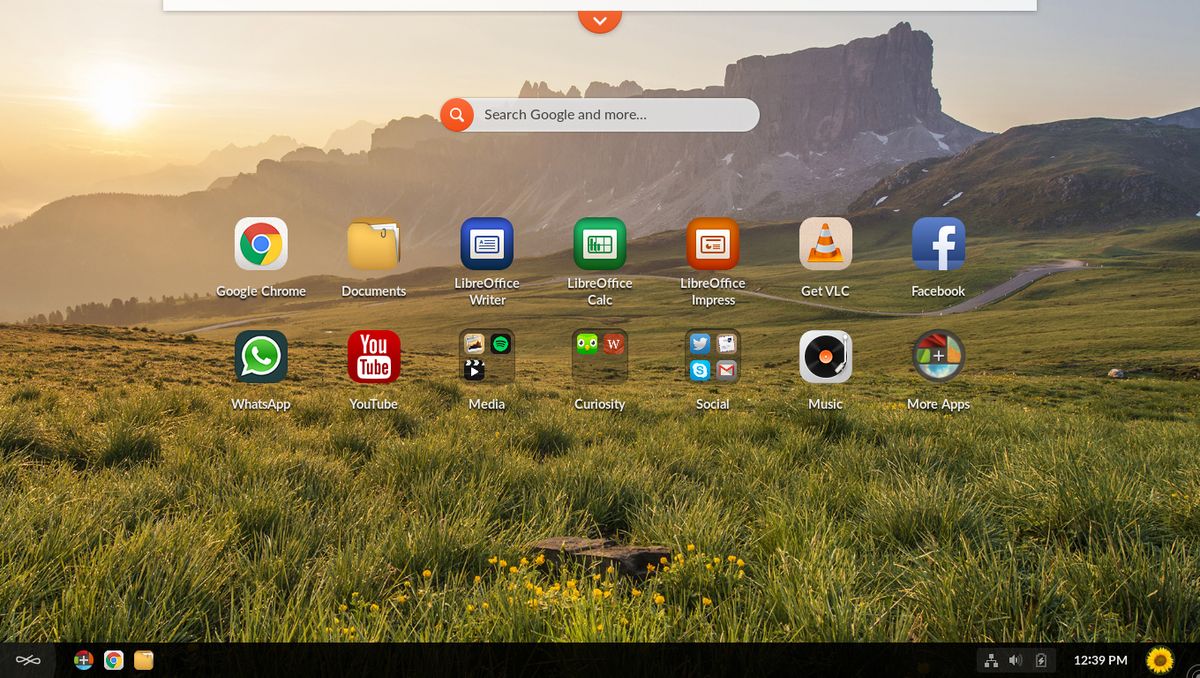Expand the Media app folder
Viewport: 1200px width, 678px height.
pos(487,357)
